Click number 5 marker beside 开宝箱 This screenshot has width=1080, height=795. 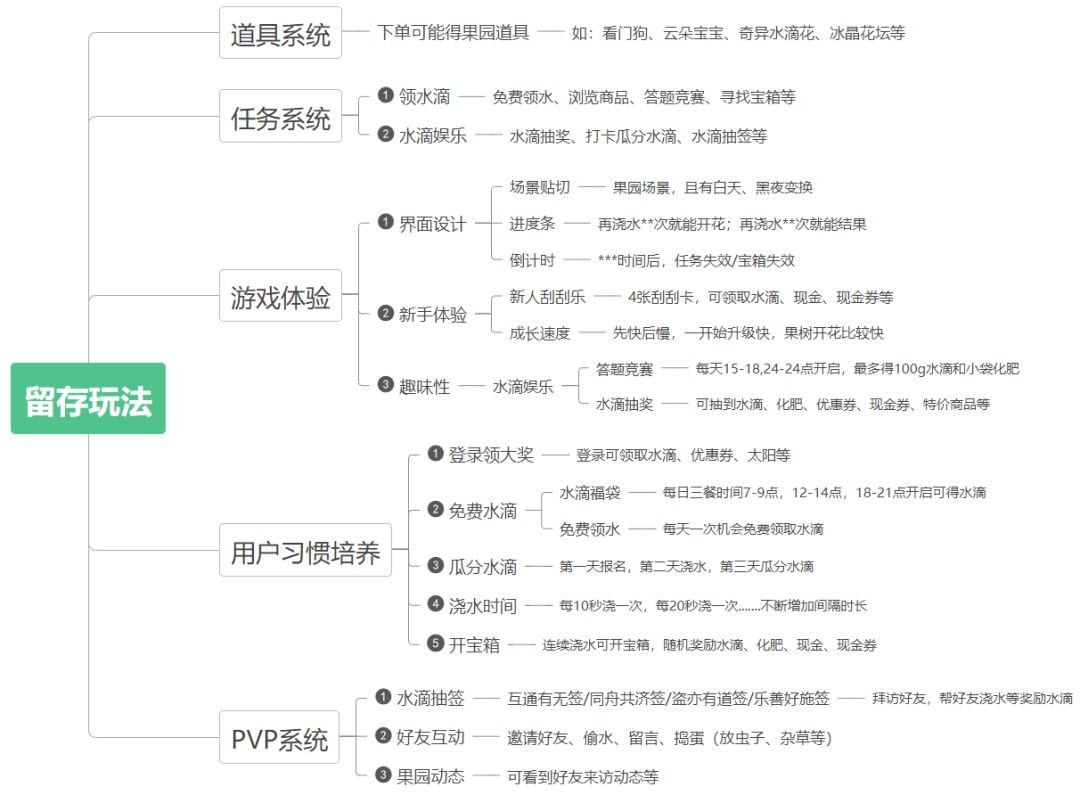pos(435,643)
